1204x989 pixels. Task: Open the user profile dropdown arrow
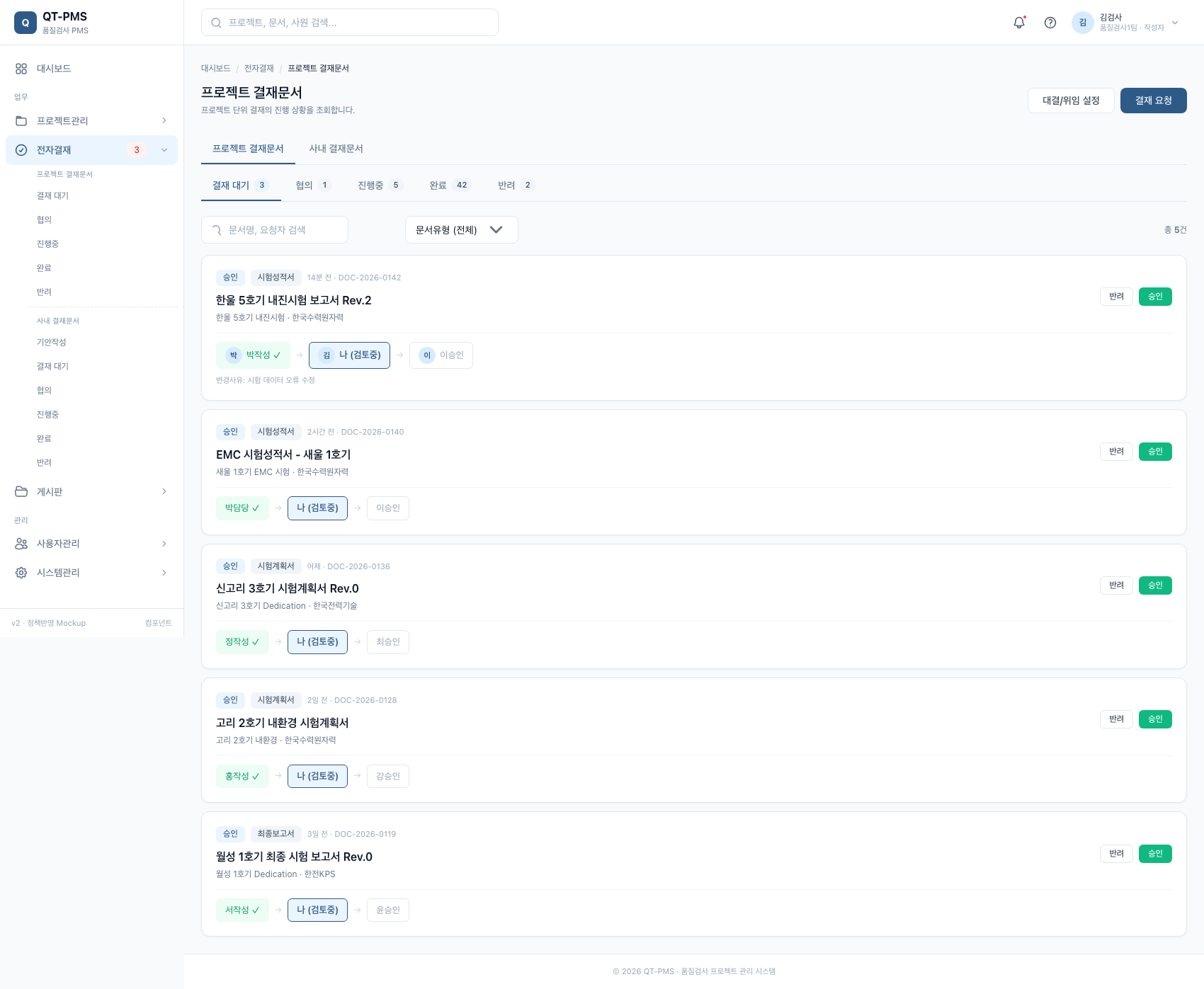point(1175,23)
